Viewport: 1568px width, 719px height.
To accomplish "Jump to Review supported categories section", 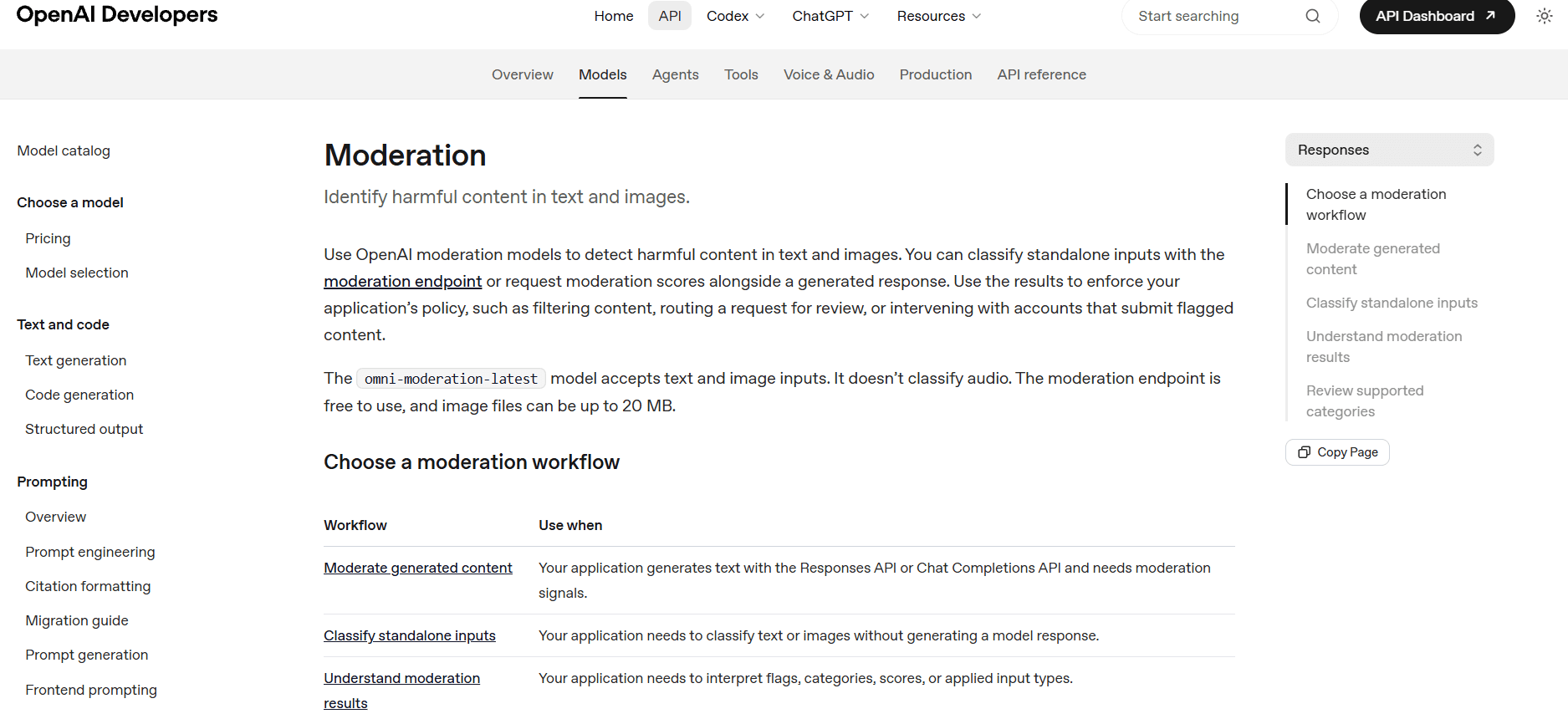I will [1365, 400].
